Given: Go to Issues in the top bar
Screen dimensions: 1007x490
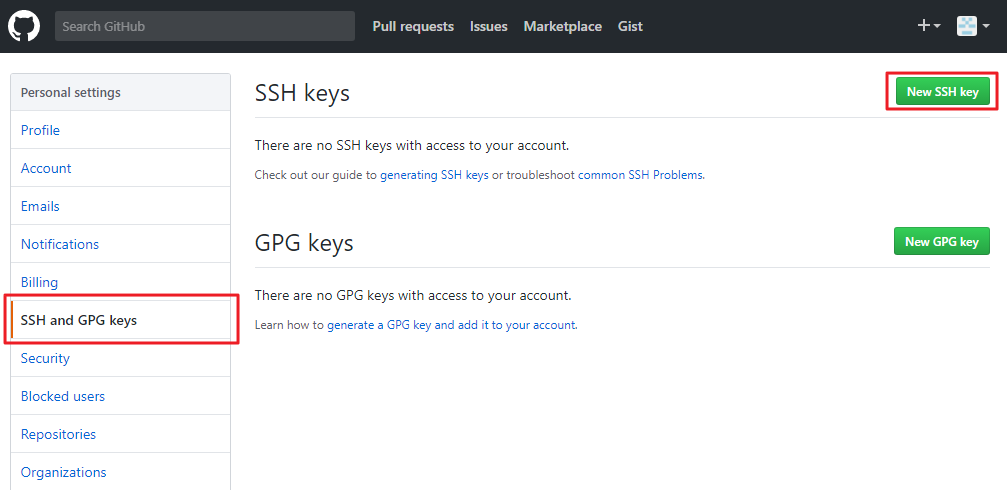Looking at the screenshot, I should coord(489,26).
